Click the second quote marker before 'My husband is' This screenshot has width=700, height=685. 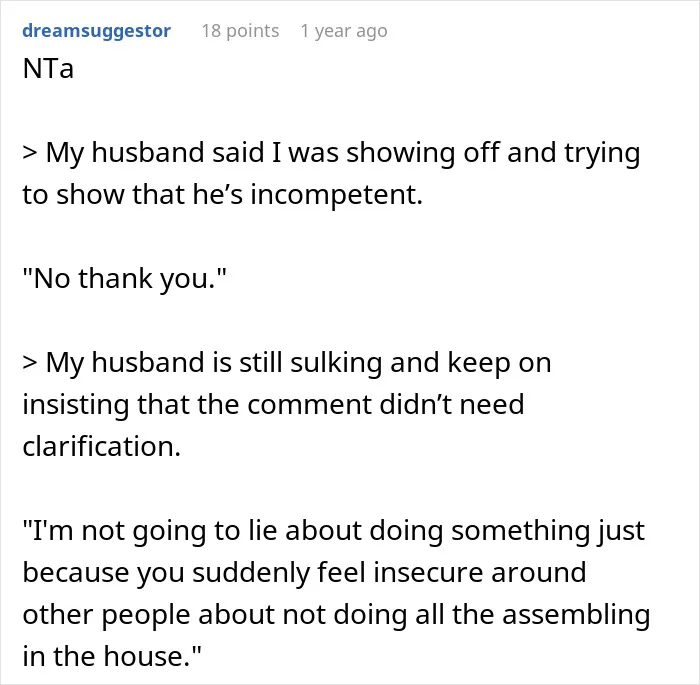(x=30, y=363)
